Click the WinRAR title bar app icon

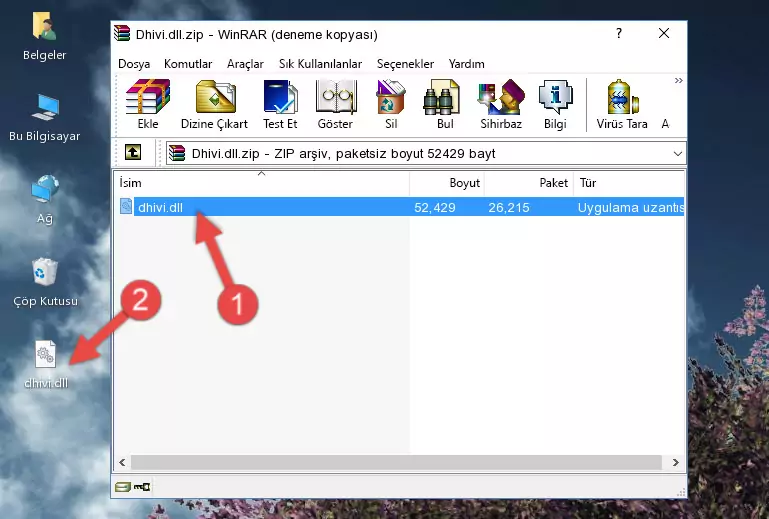click(x=122, y=33)
